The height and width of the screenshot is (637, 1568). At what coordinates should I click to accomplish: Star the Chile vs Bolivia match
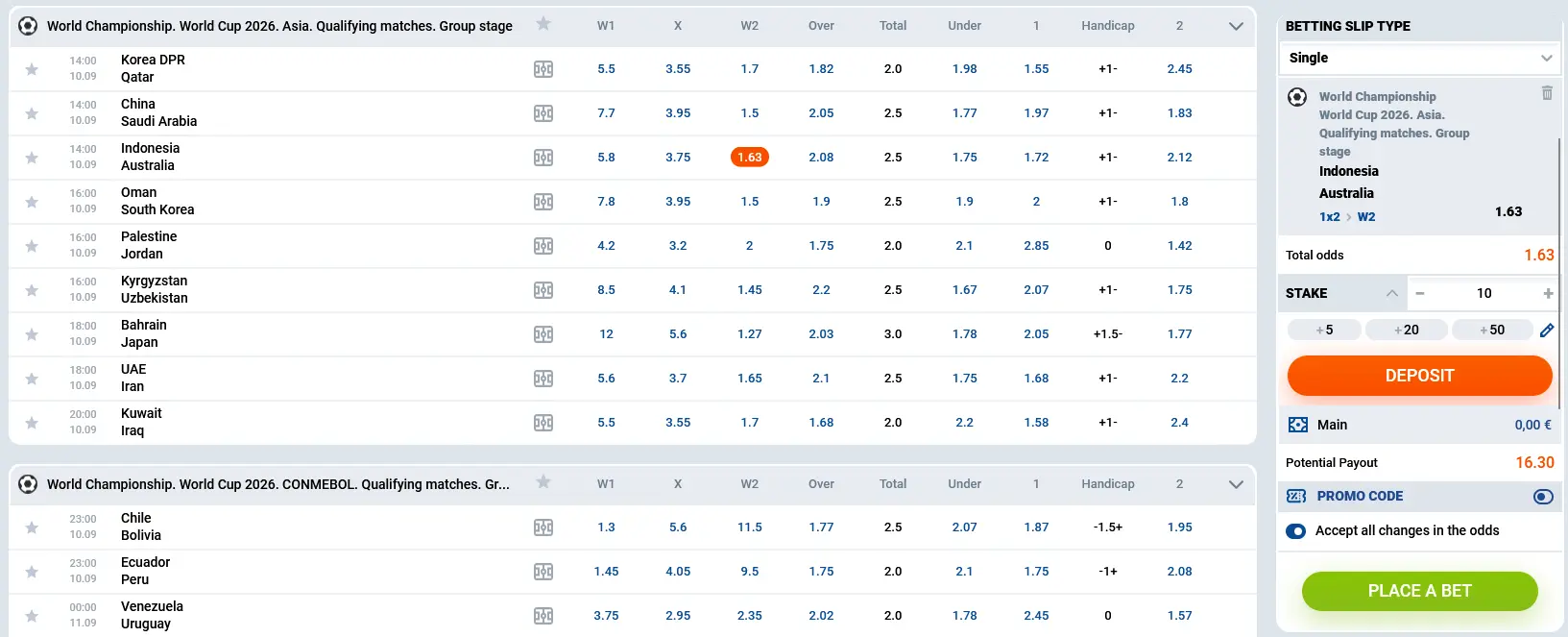32,527
